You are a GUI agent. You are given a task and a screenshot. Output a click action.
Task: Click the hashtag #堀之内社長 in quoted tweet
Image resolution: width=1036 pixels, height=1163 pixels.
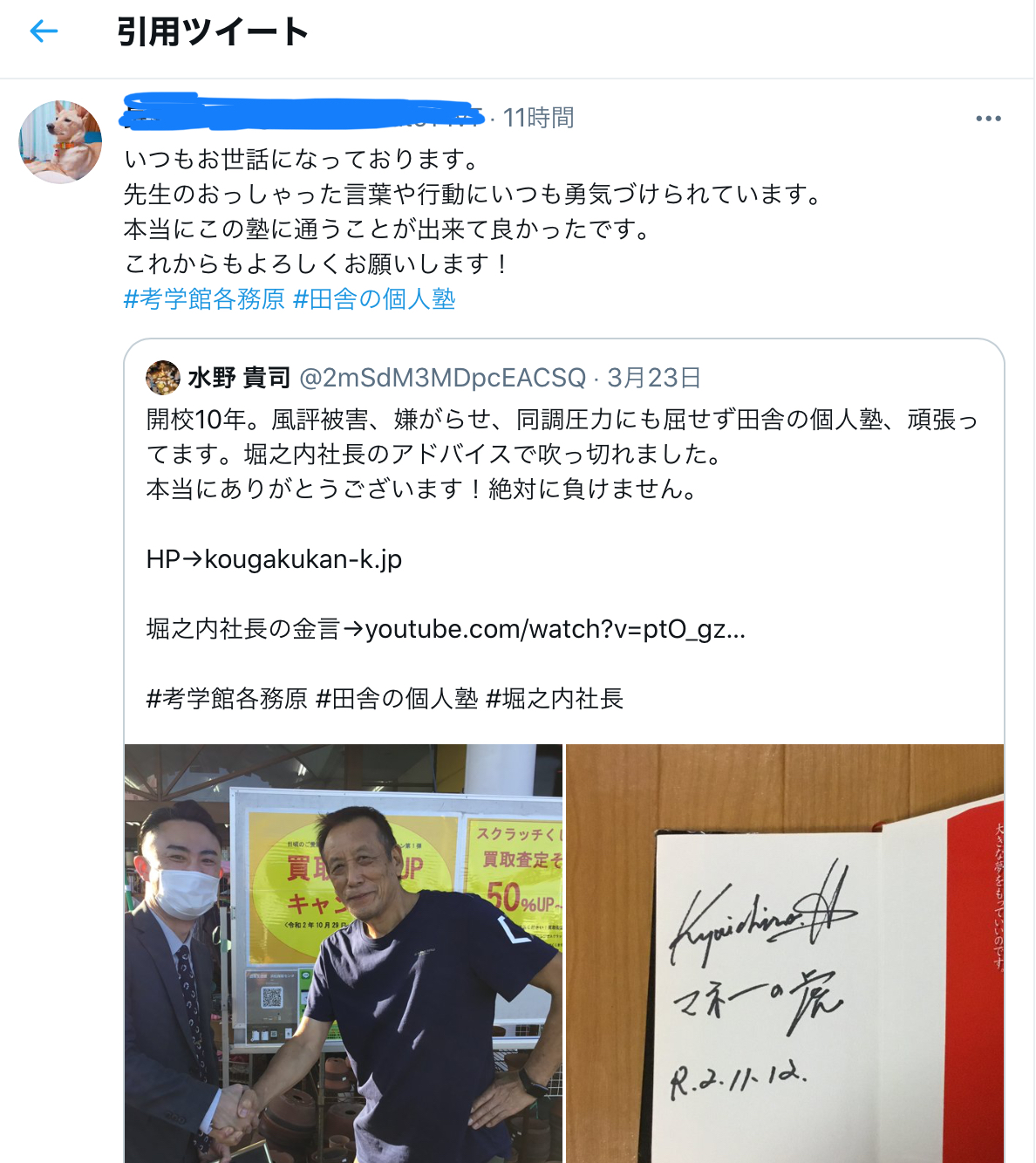pyautogui.click(x=554, y=699)
